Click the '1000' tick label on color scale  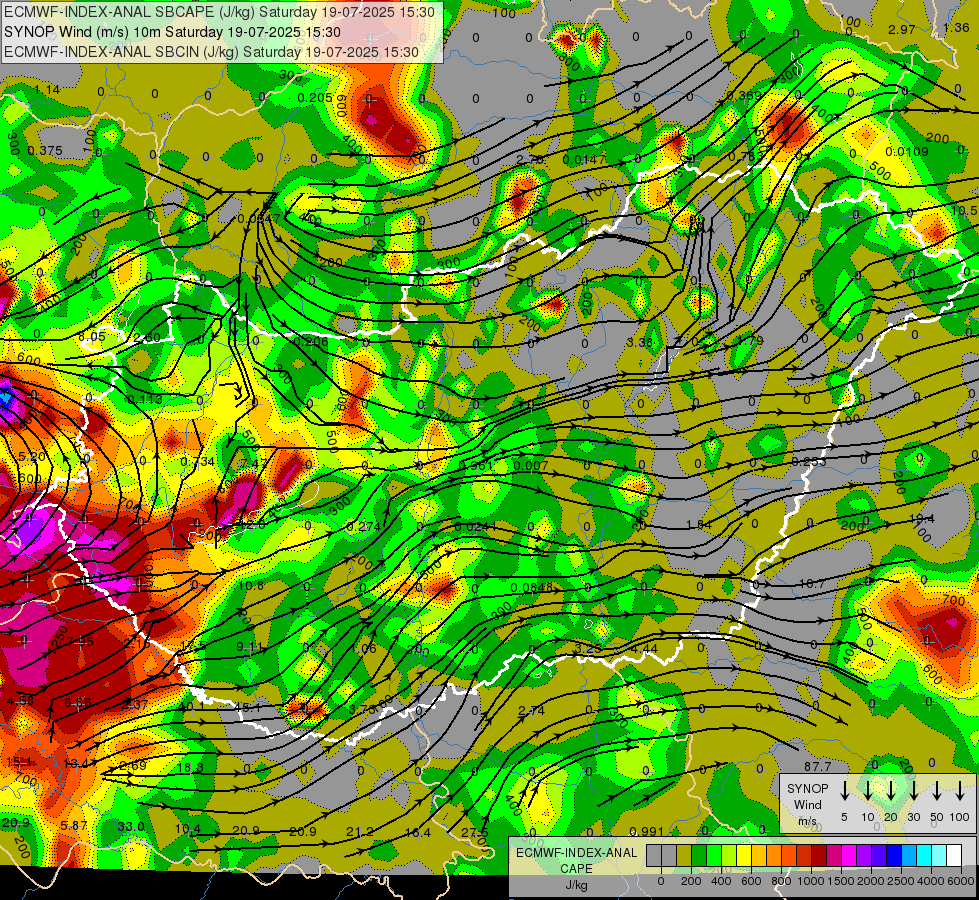click(x=811, y=881)
